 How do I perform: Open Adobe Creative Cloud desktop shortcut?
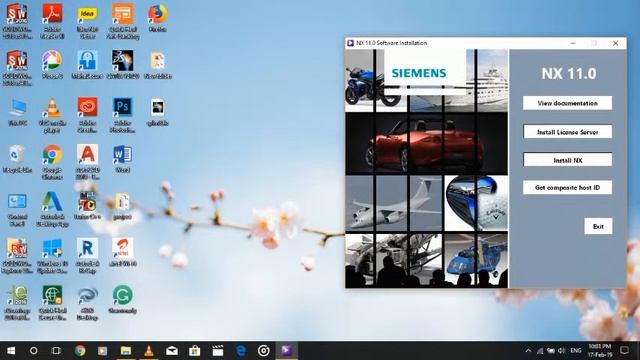[x=87, y=115]
